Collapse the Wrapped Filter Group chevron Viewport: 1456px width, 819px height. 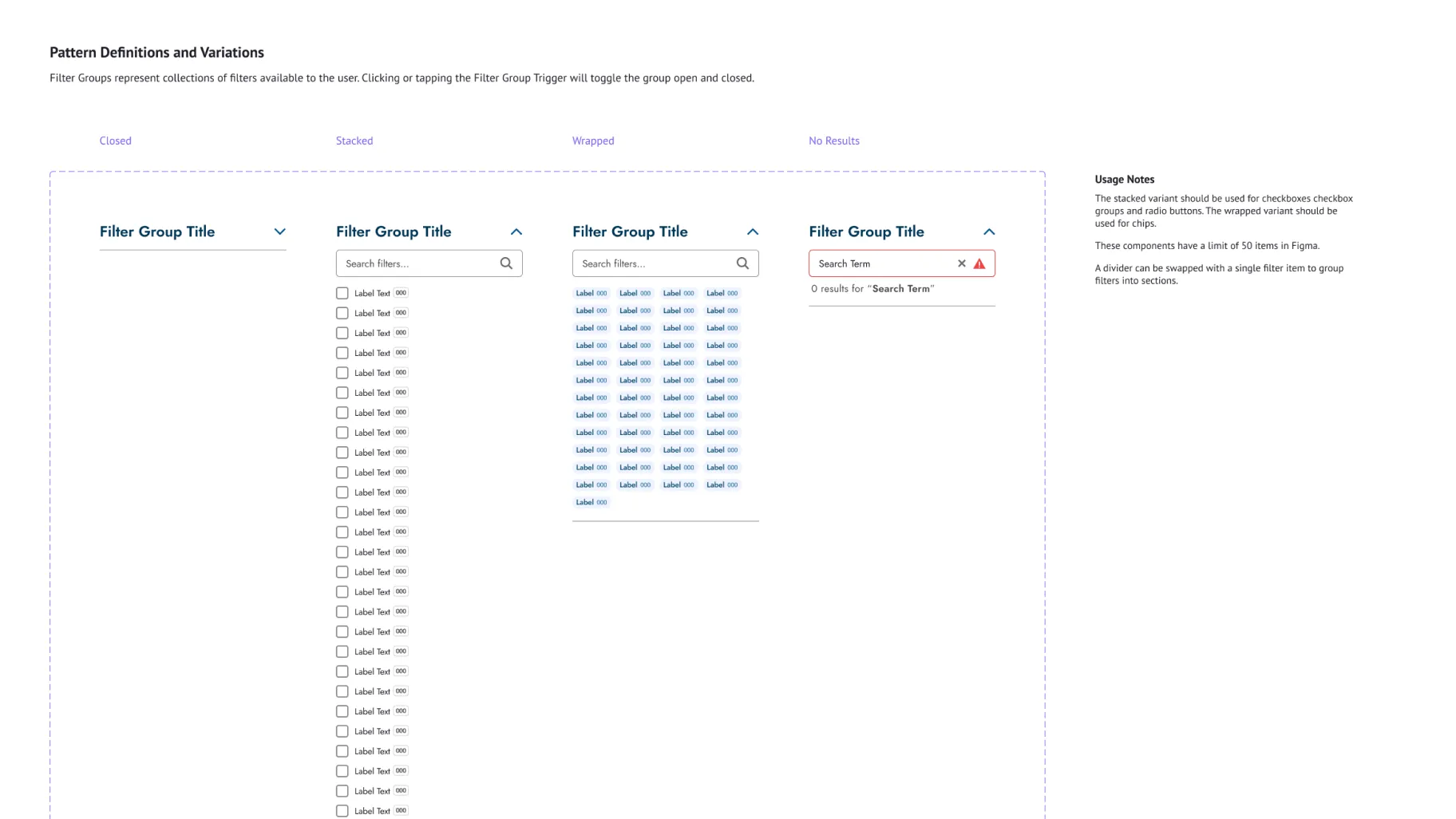752,231
